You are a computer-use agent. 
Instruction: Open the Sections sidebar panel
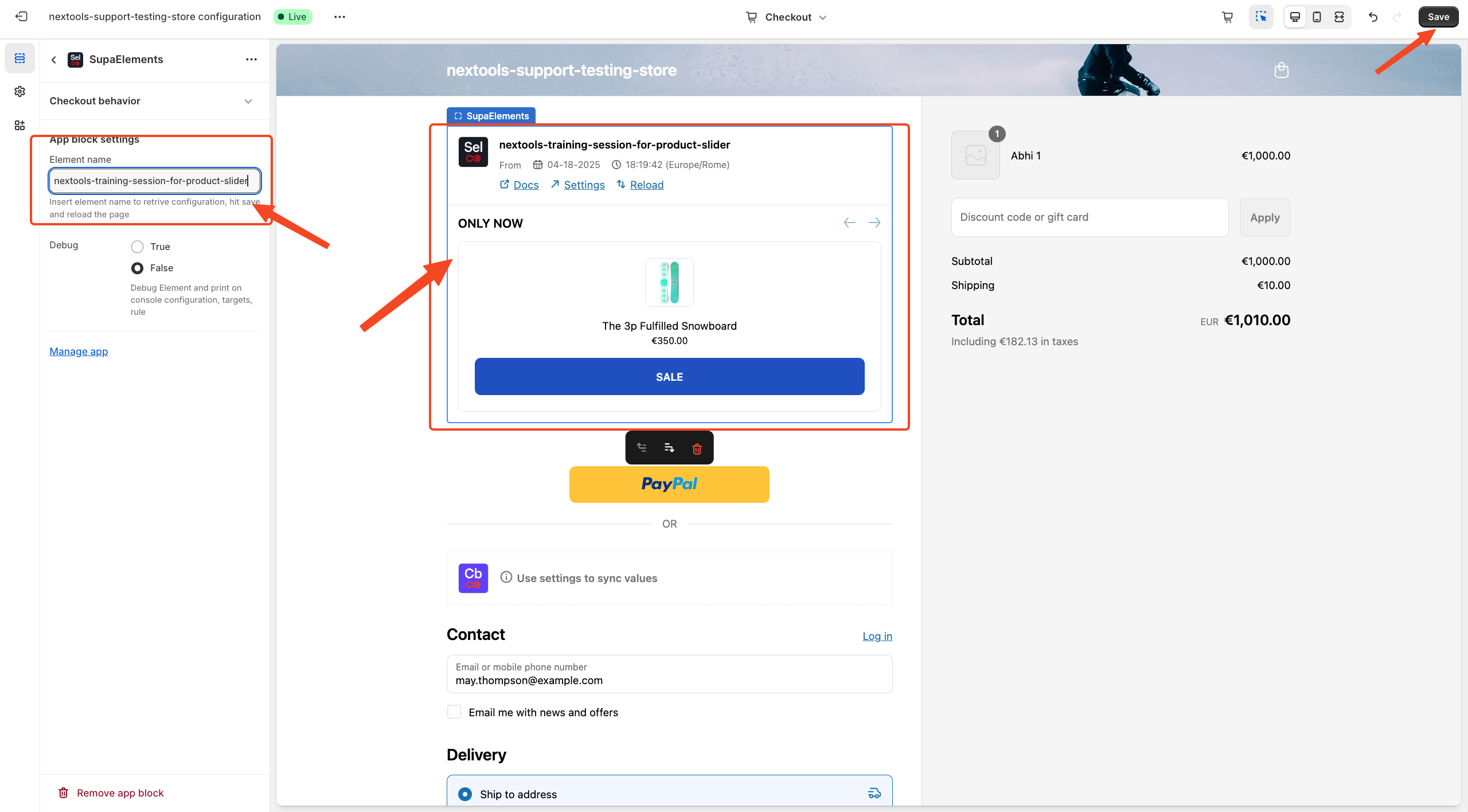click(x=20, y=58)
